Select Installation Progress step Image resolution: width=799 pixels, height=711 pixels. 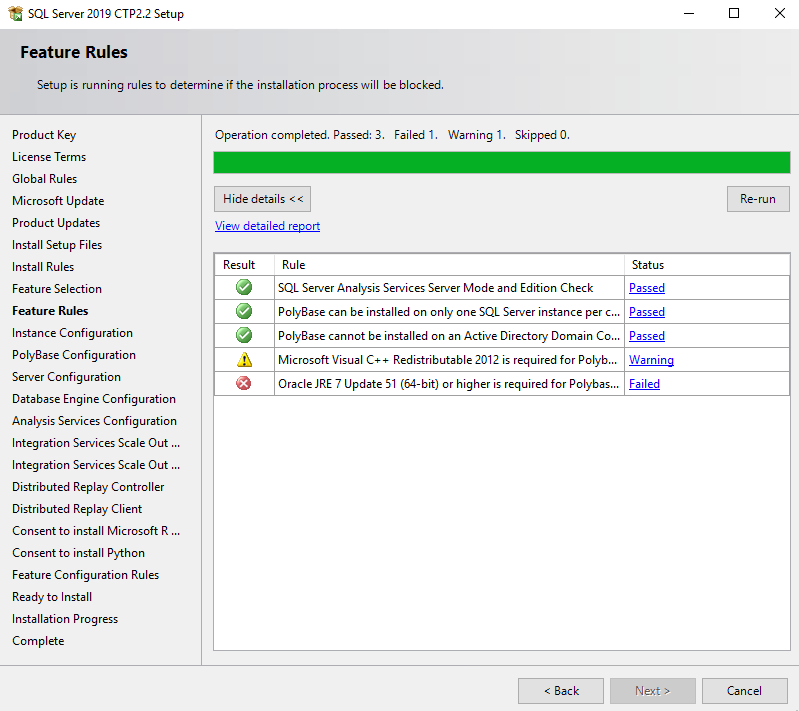click(65, 619)
